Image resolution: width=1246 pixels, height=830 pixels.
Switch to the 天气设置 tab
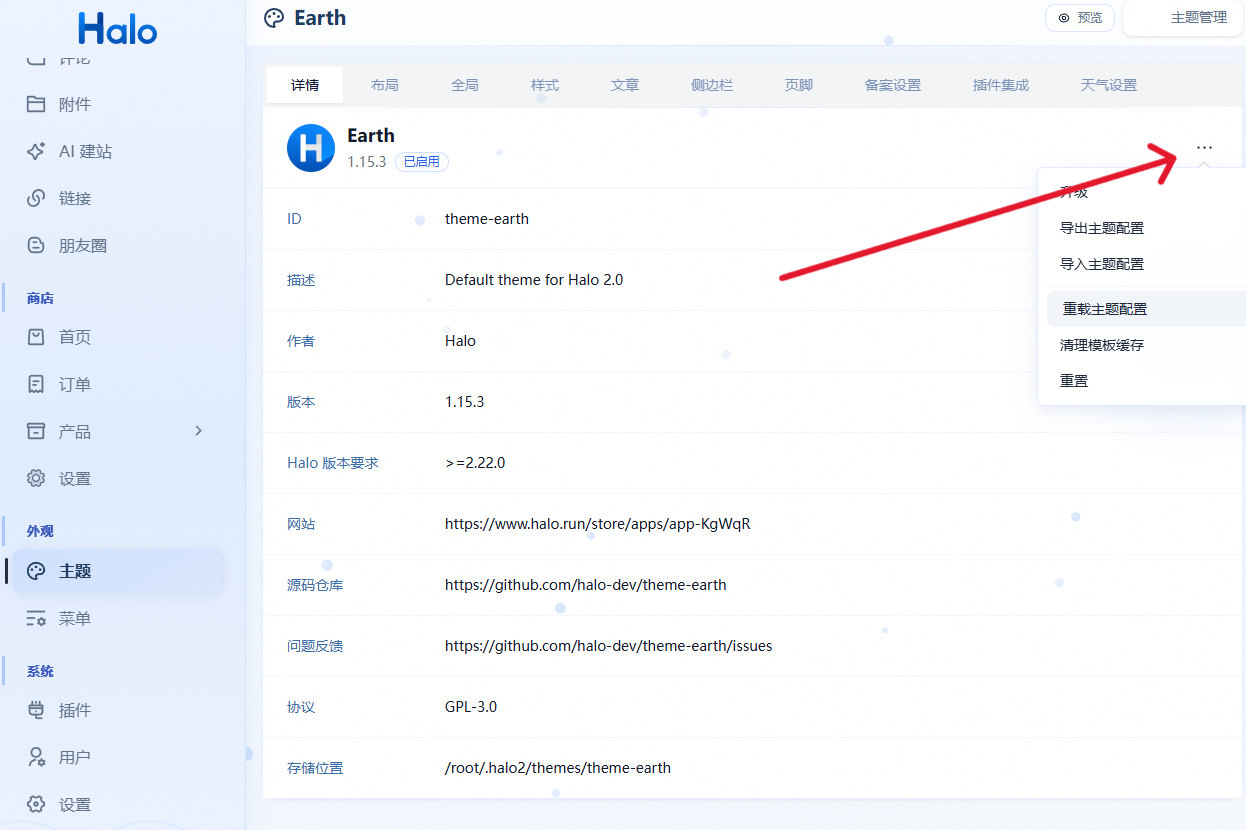1109,85
